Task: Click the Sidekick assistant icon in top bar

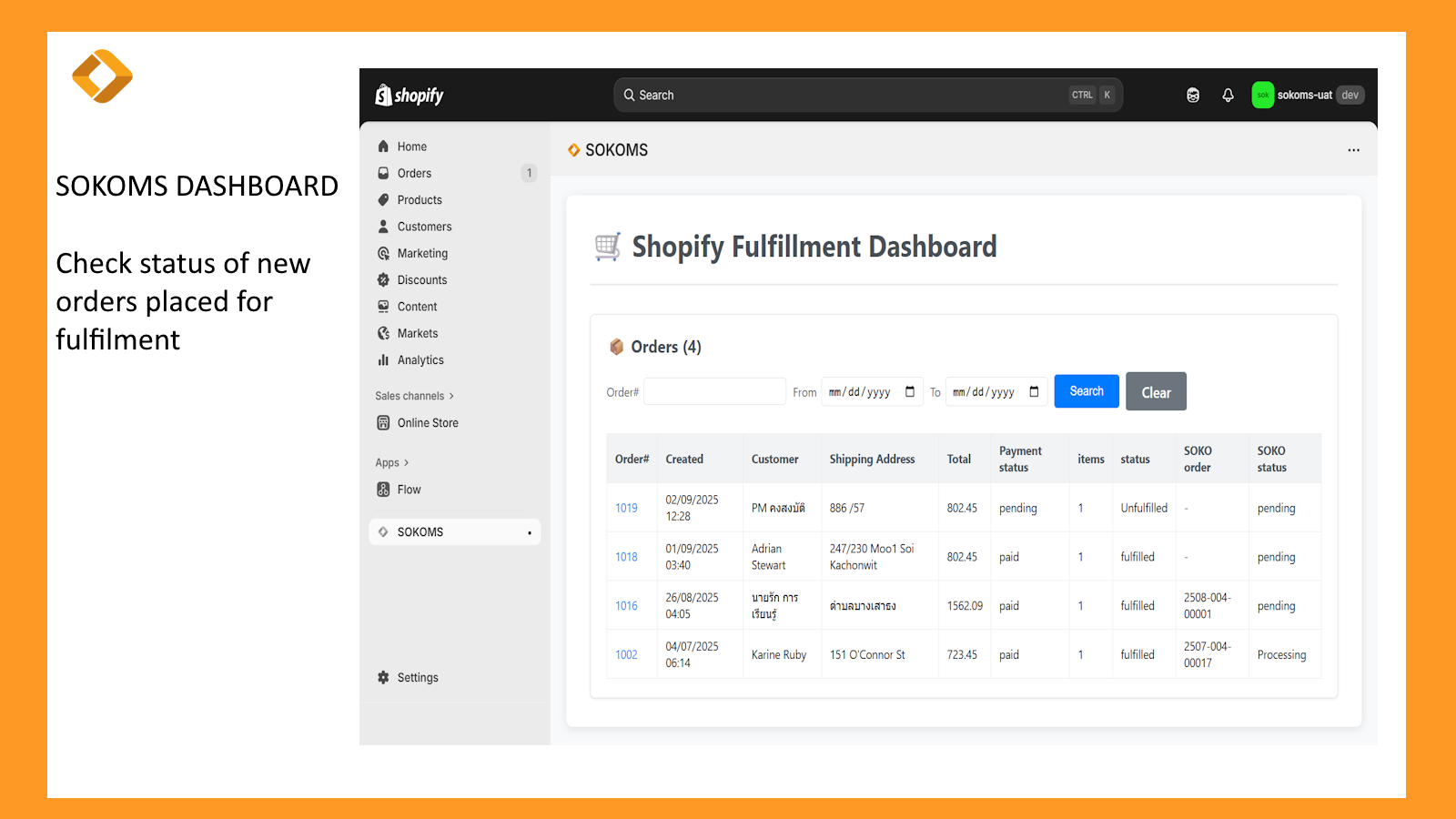Action: pyautogui.click(x=1192, y=95)
